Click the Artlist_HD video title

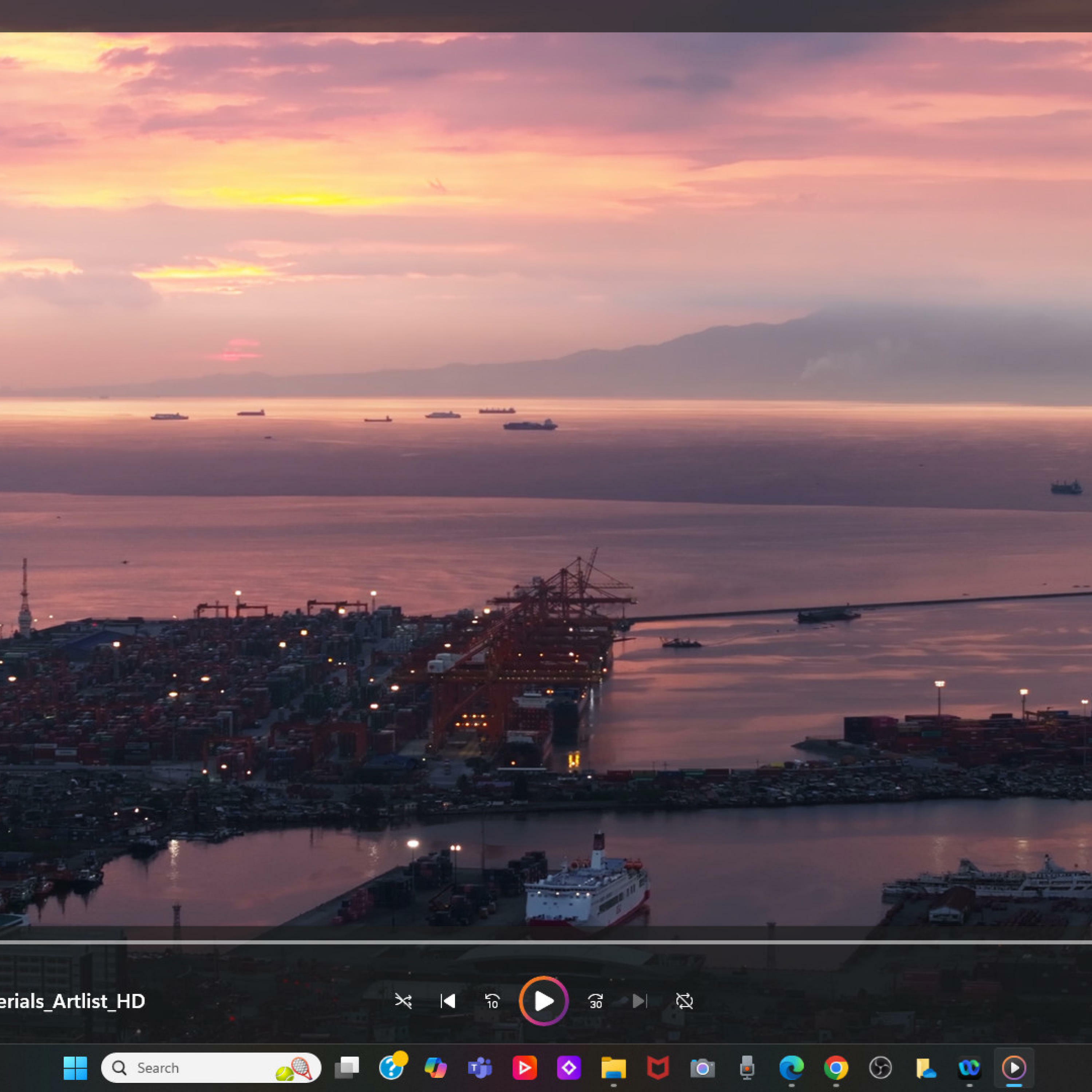72,1001
